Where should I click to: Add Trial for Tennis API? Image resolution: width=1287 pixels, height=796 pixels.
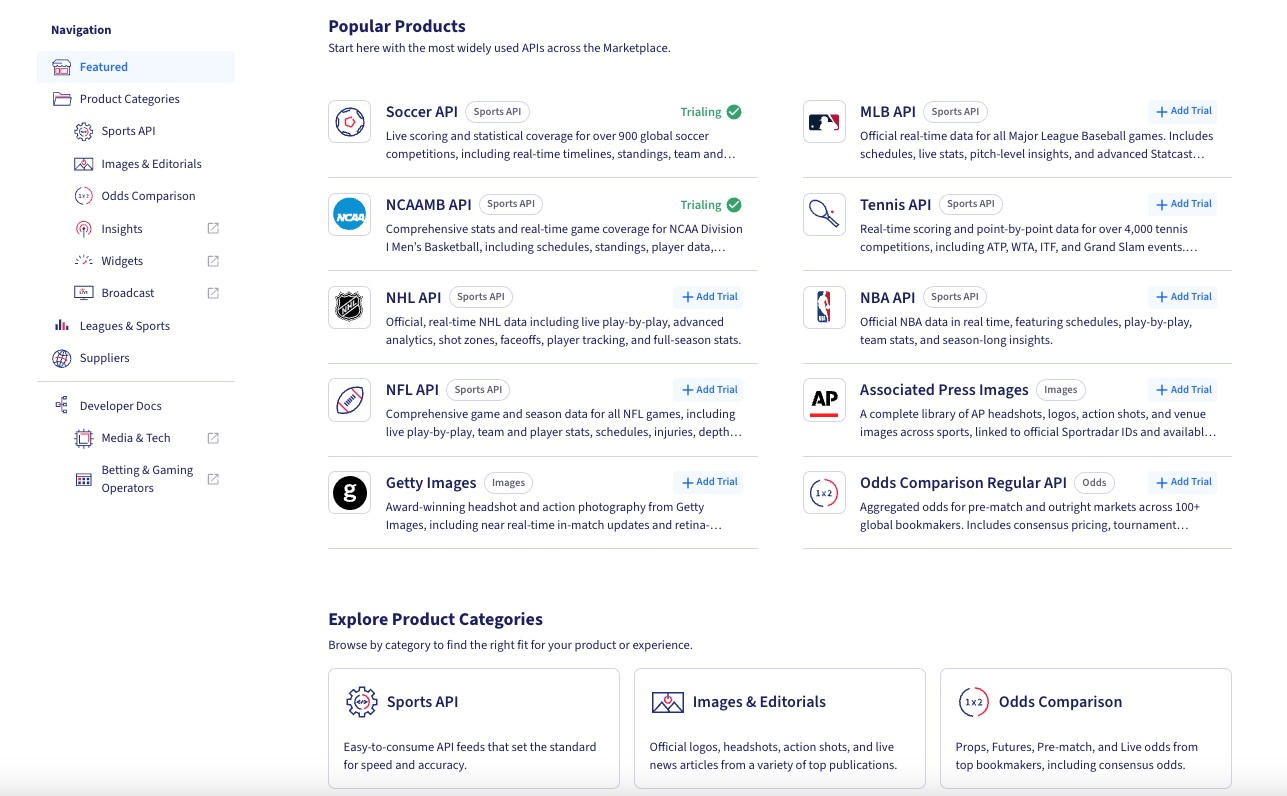[1183, 204]
